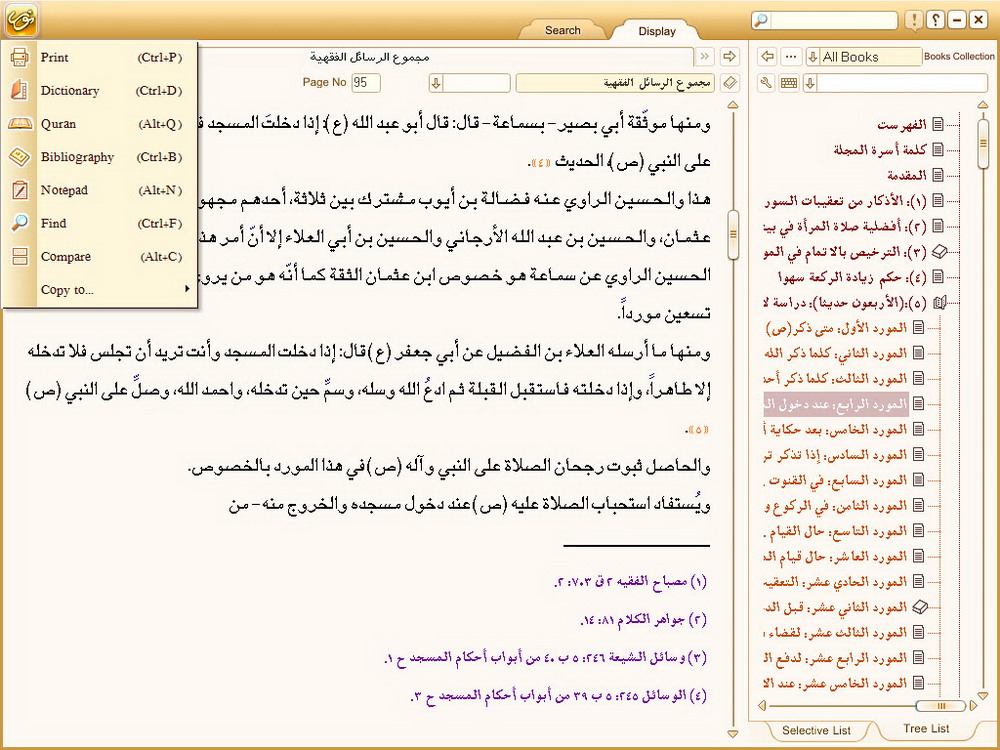The image size is (1000, 750).
Task: Switch to the Display tab
Action: pos(657,31)
